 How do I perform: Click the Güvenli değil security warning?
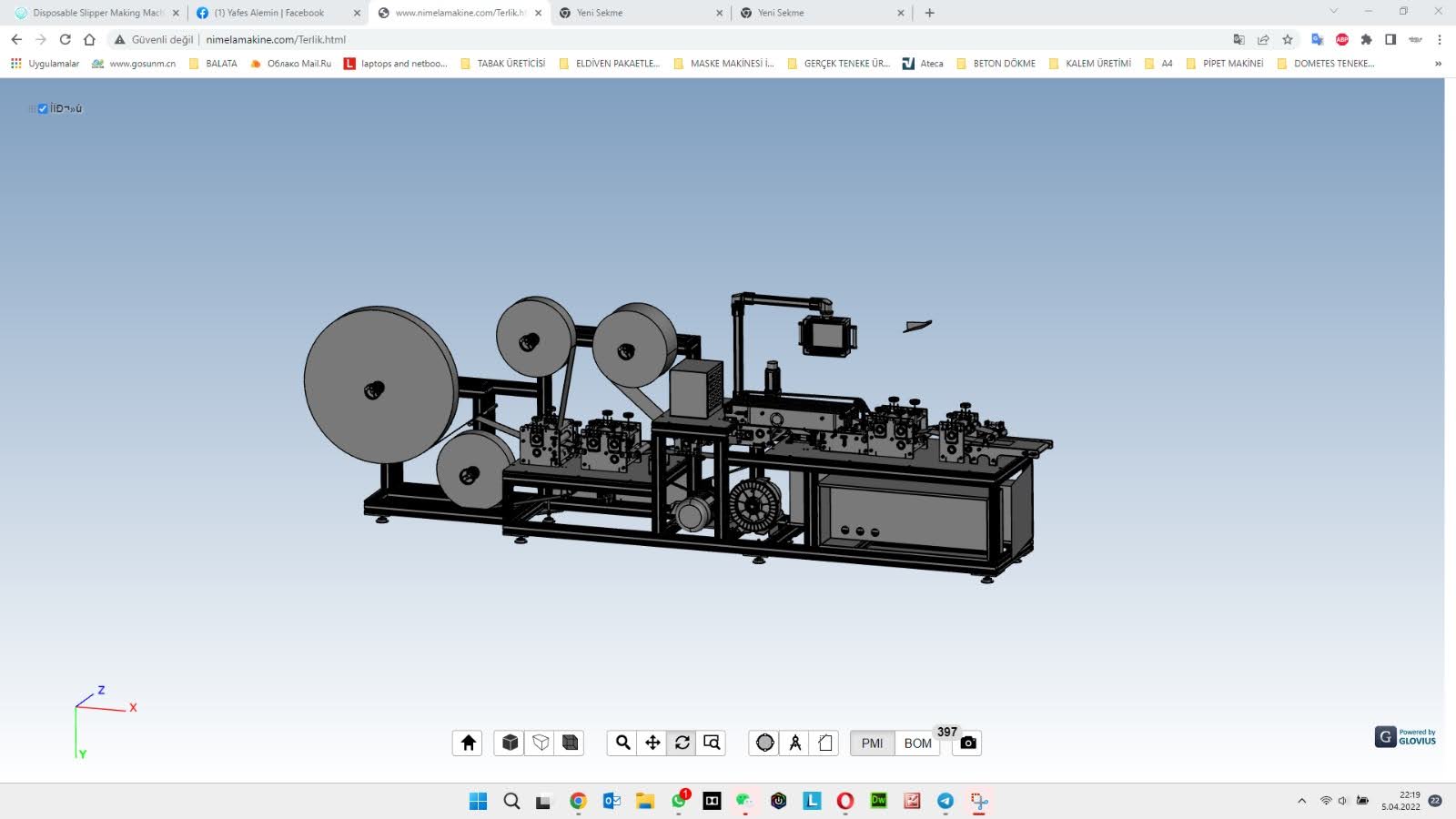click(x=153, y=39)
